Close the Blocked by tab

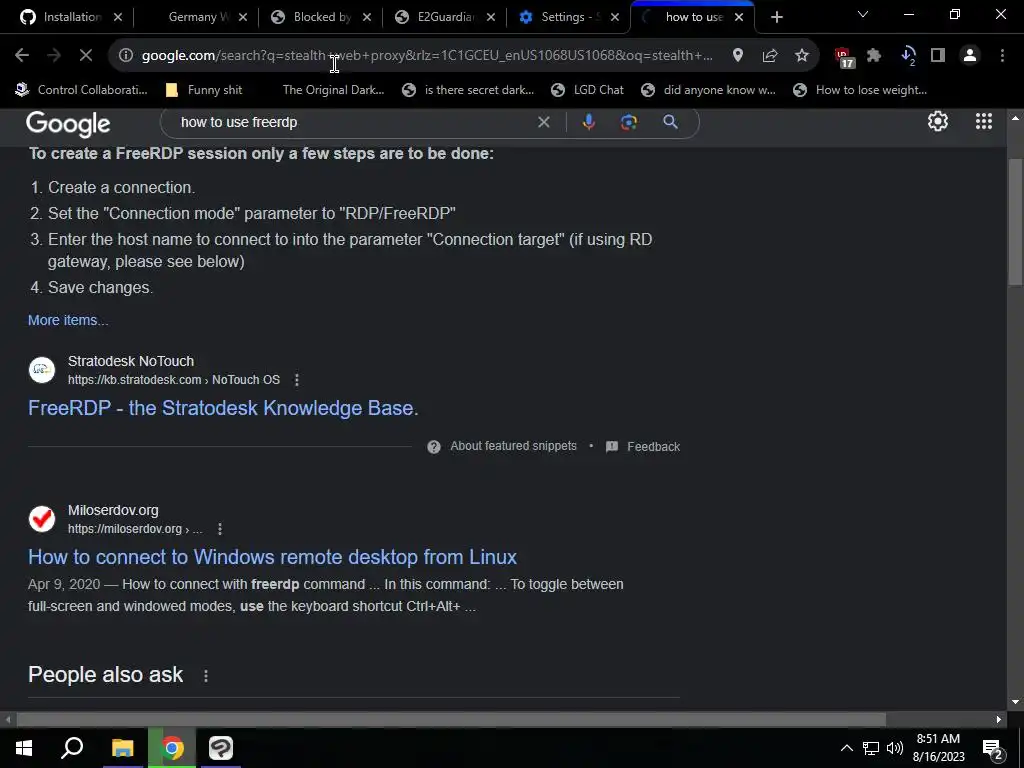pyautogui.click(x=367, y=17)
